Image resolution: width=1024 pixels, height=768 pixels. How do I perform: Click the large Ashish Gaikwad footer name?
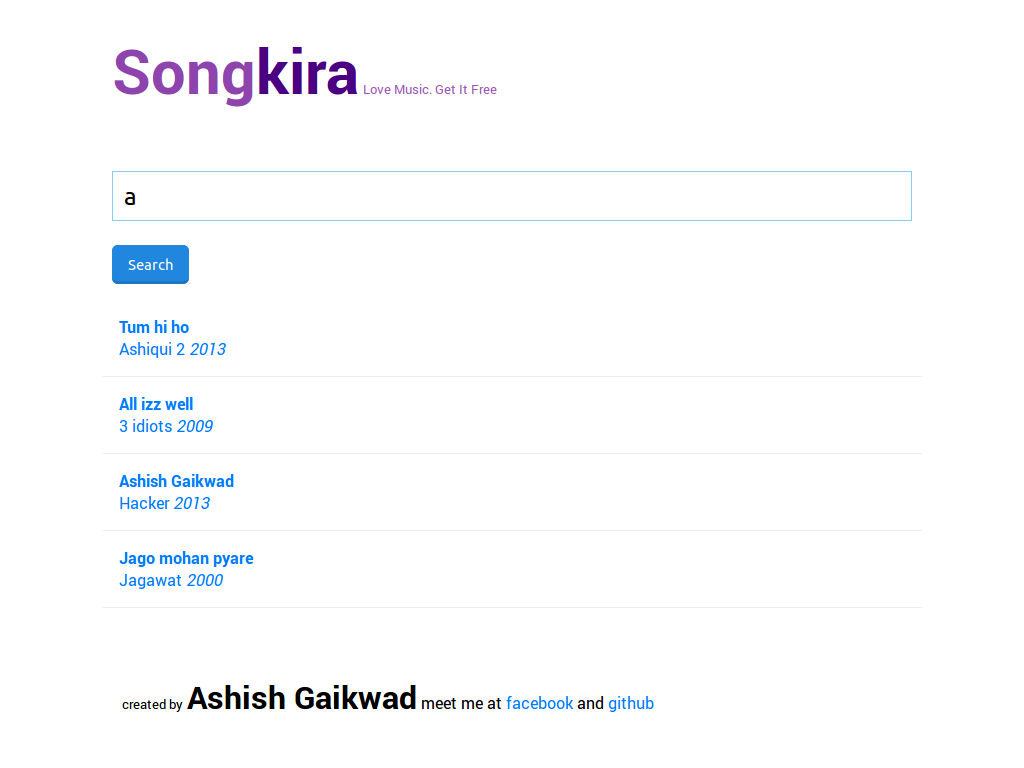301,698
